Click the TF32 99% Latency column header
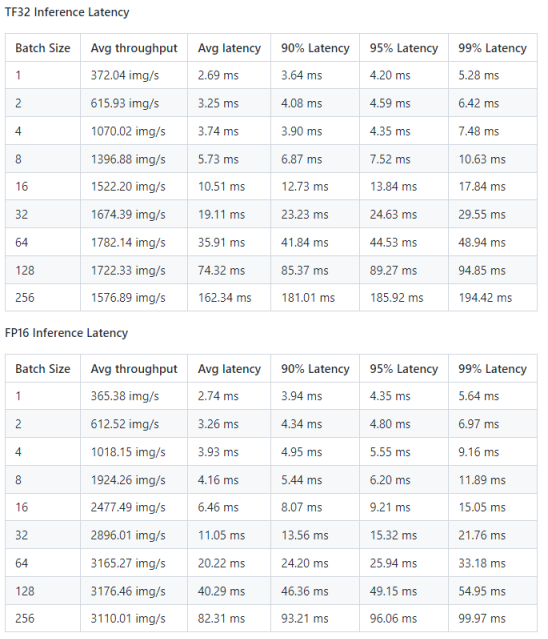Screen dimensions: 548x639 point(493,48)
